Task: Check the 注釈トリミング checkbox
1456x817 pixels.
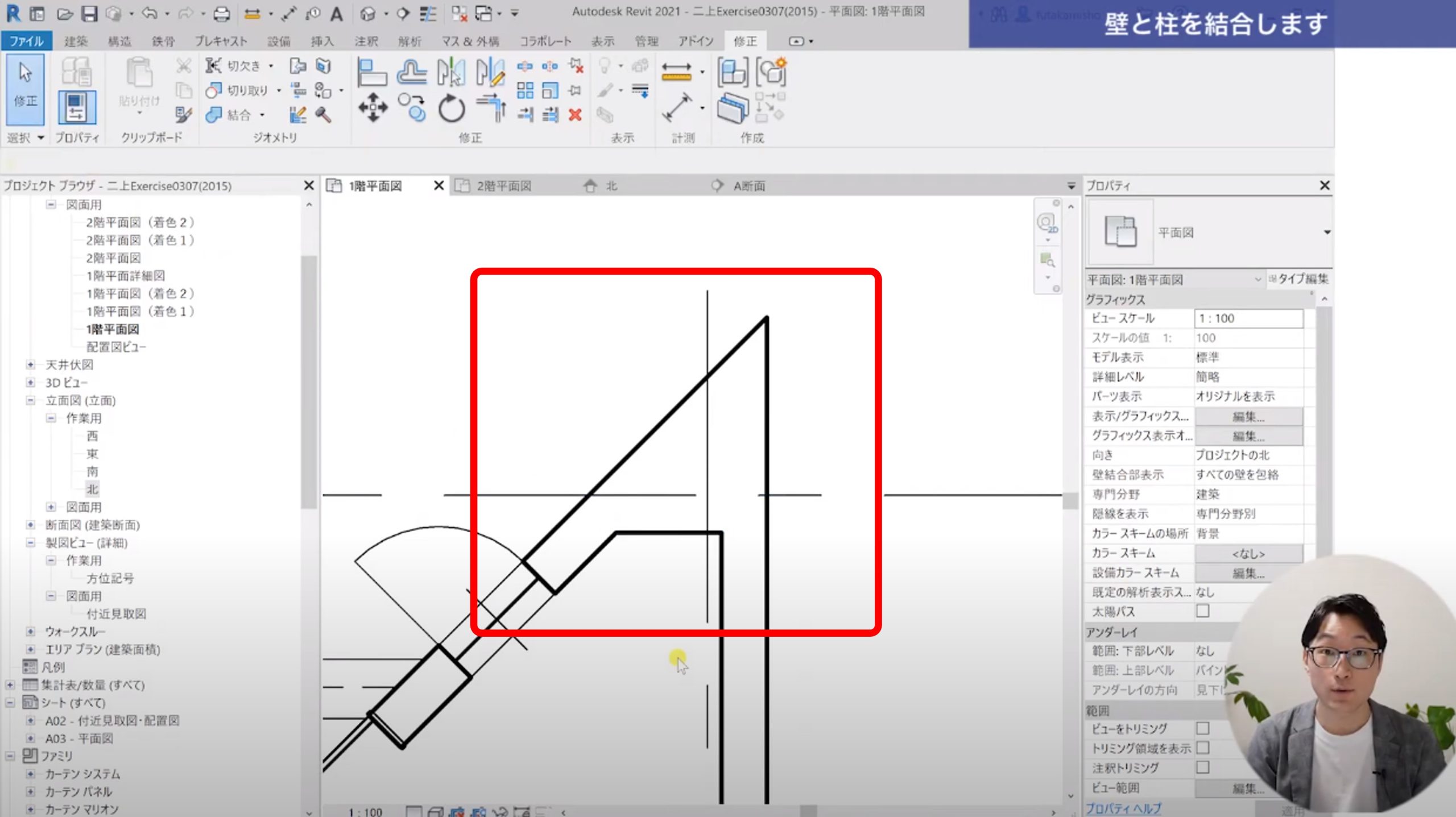Action: (1202, 768)
